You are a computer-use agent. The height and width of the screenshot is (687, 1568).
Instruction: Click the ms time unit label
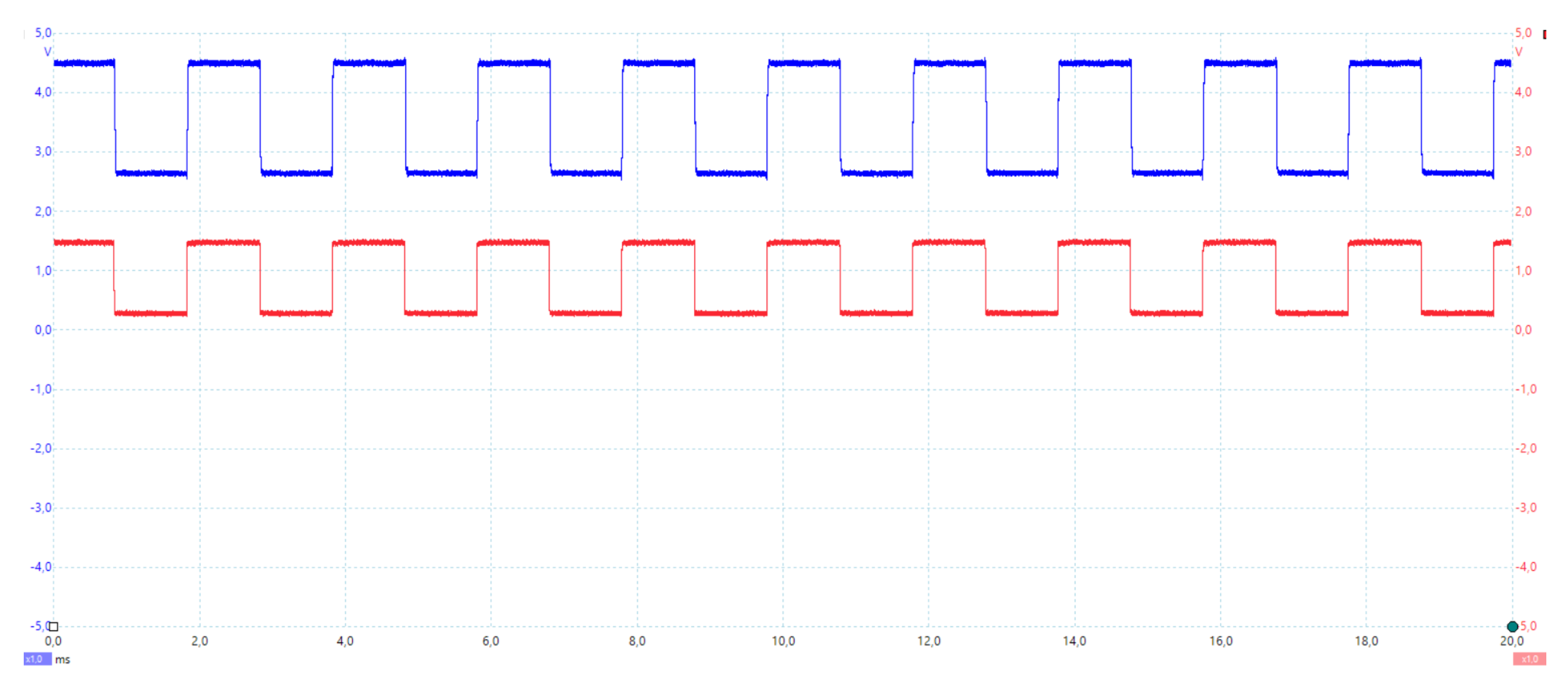[62, 659]
